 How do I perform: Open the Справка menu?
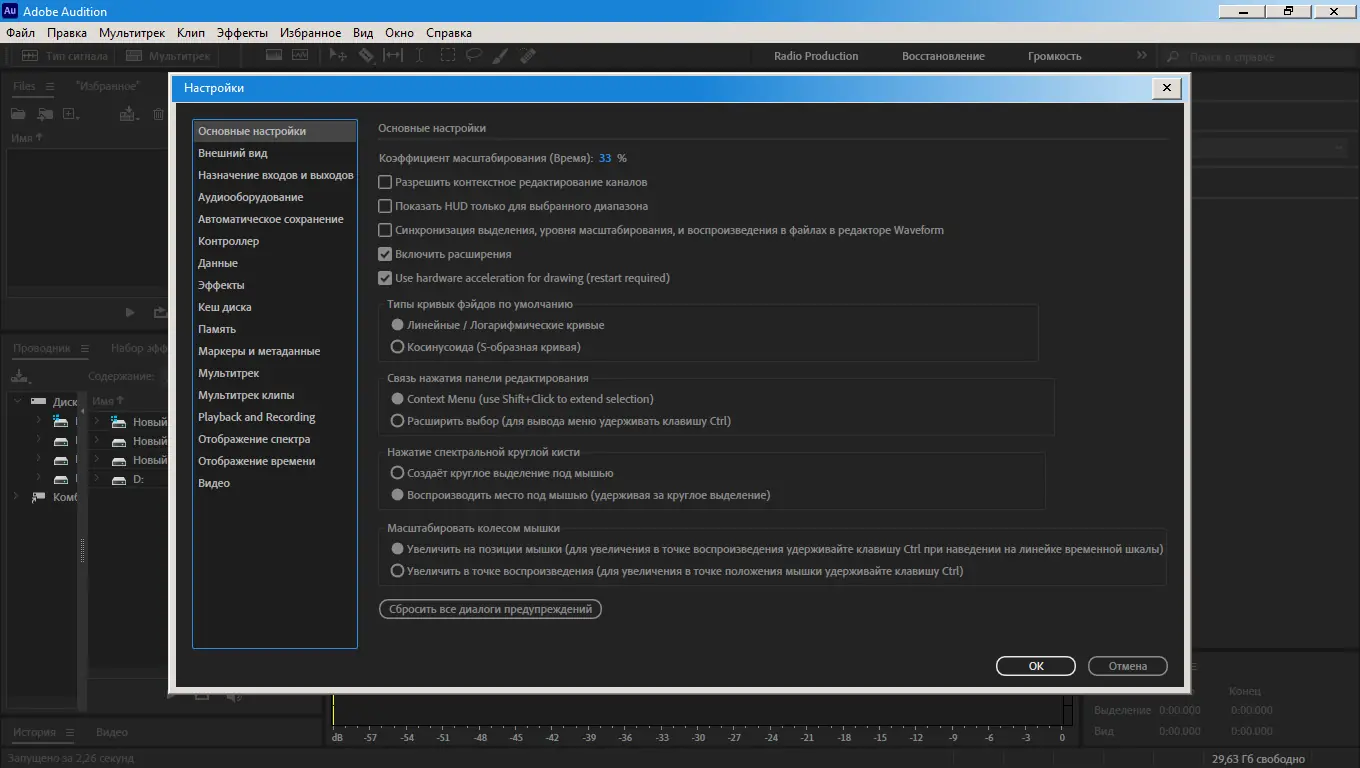(x=449, y=33)
